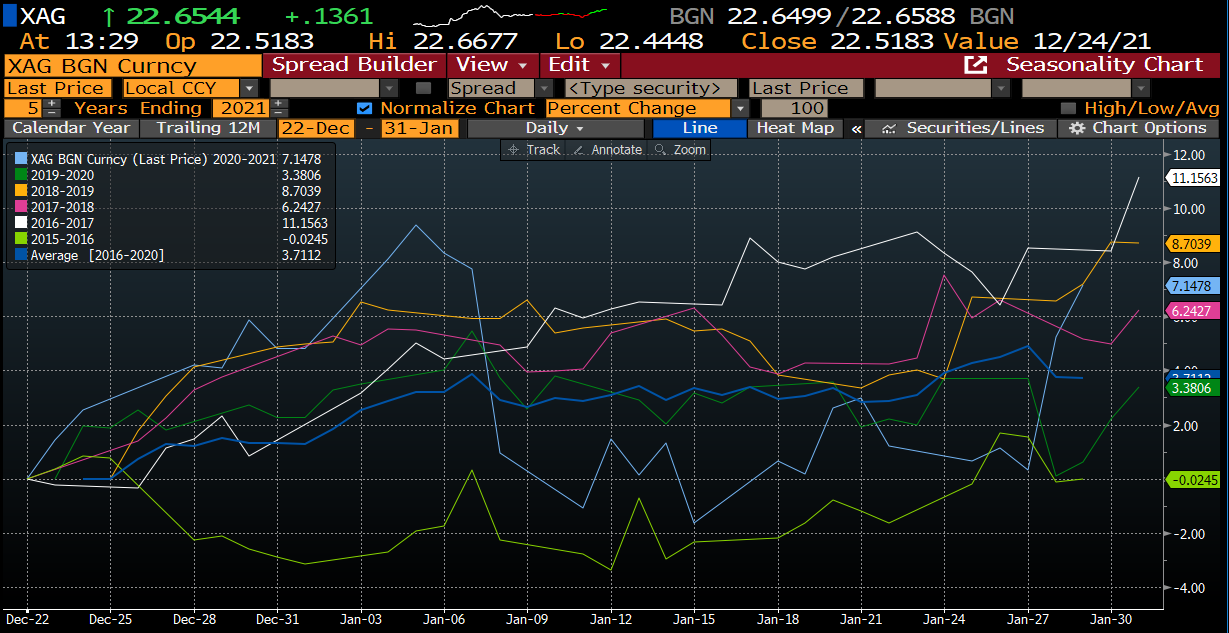The image size is (1229, 633).
Task: Click 2020-2021 light blue legend swatch
Action: tap(23, 158)
